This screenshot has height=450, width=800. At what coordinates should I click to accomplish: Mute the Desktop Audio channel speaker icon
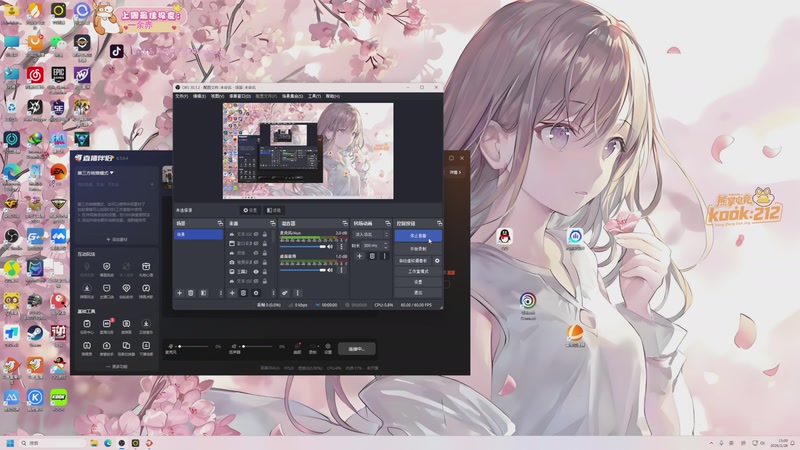330,270
